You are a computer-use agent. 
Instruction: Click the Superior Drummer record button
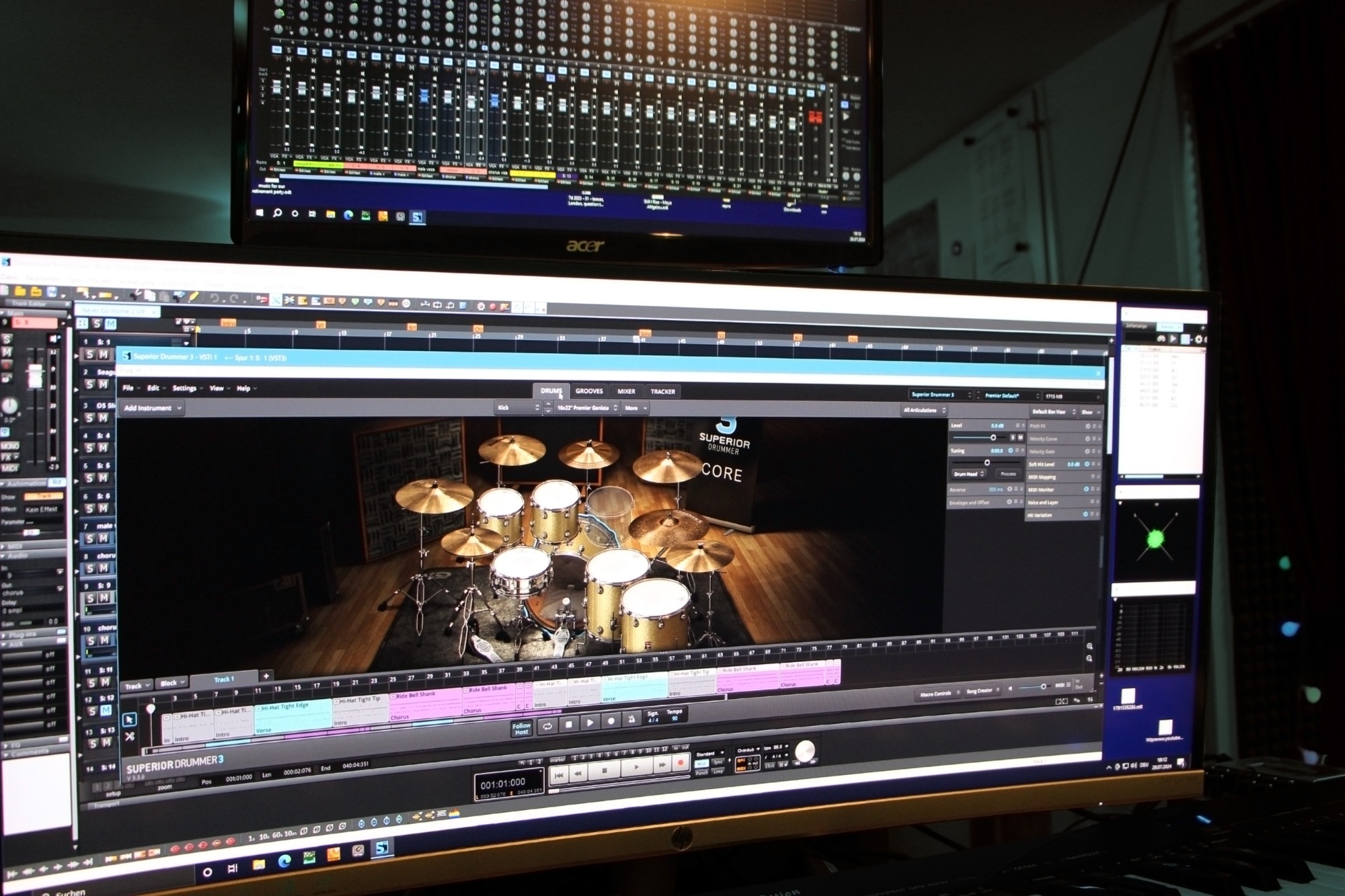(611, 721)
